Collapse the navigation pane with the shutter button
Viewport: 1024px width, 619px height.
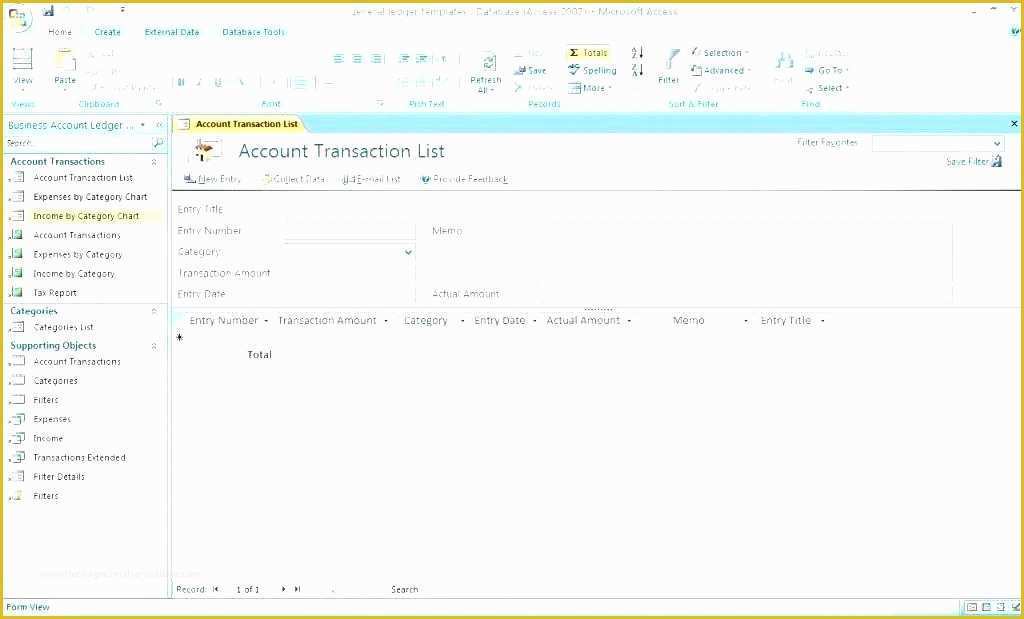159,125
